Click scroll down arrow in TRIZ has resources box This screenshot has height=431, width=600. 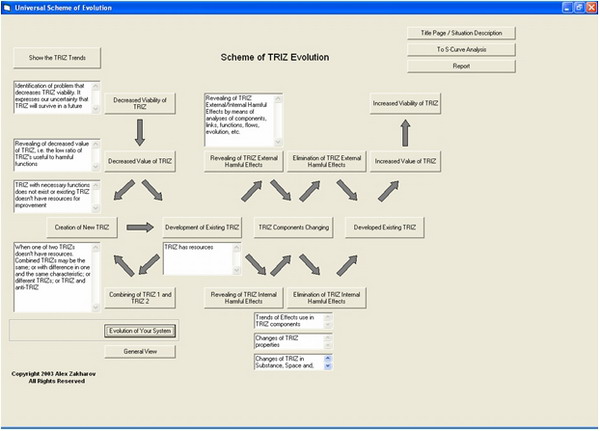[x=236, y=270]
